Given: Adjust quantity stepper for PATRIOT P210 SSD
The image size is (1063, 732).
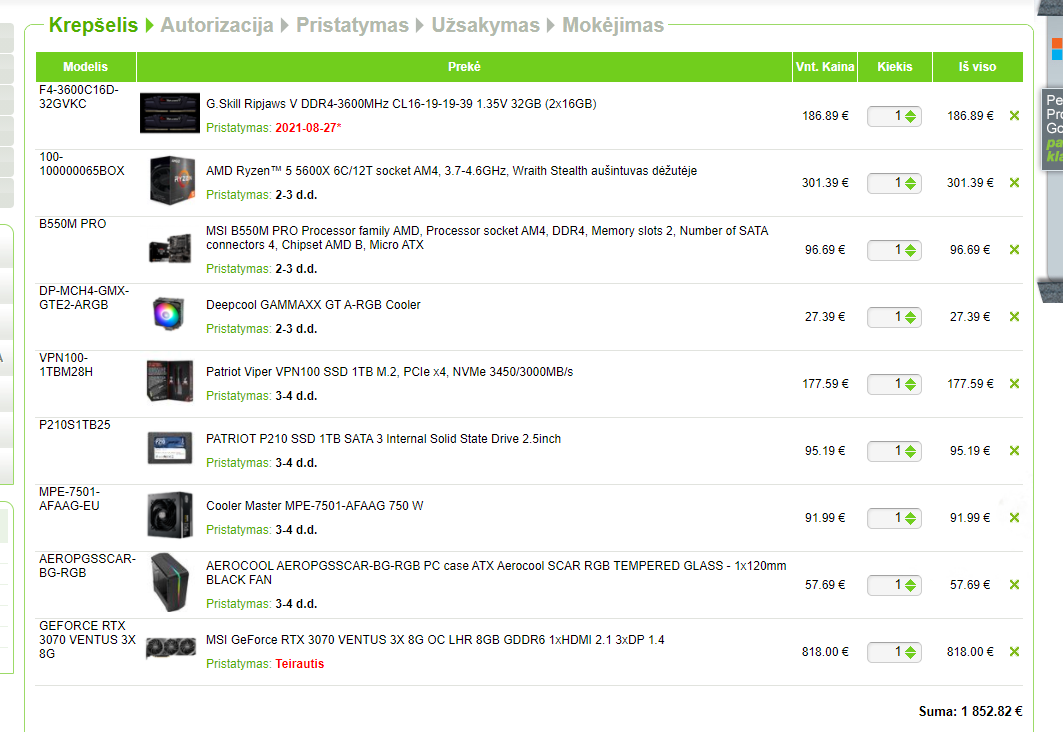Looking at the screenshot, I should (910, 451).
